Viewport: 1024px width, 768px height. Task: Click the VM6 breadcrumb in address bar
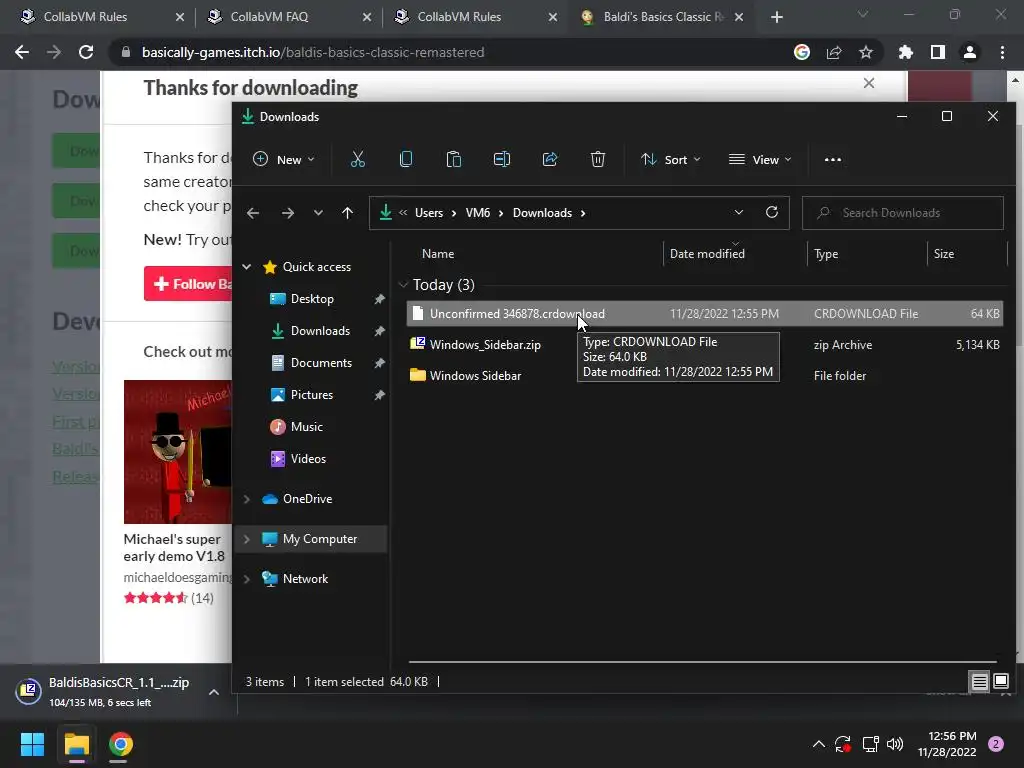click(477, 213)
